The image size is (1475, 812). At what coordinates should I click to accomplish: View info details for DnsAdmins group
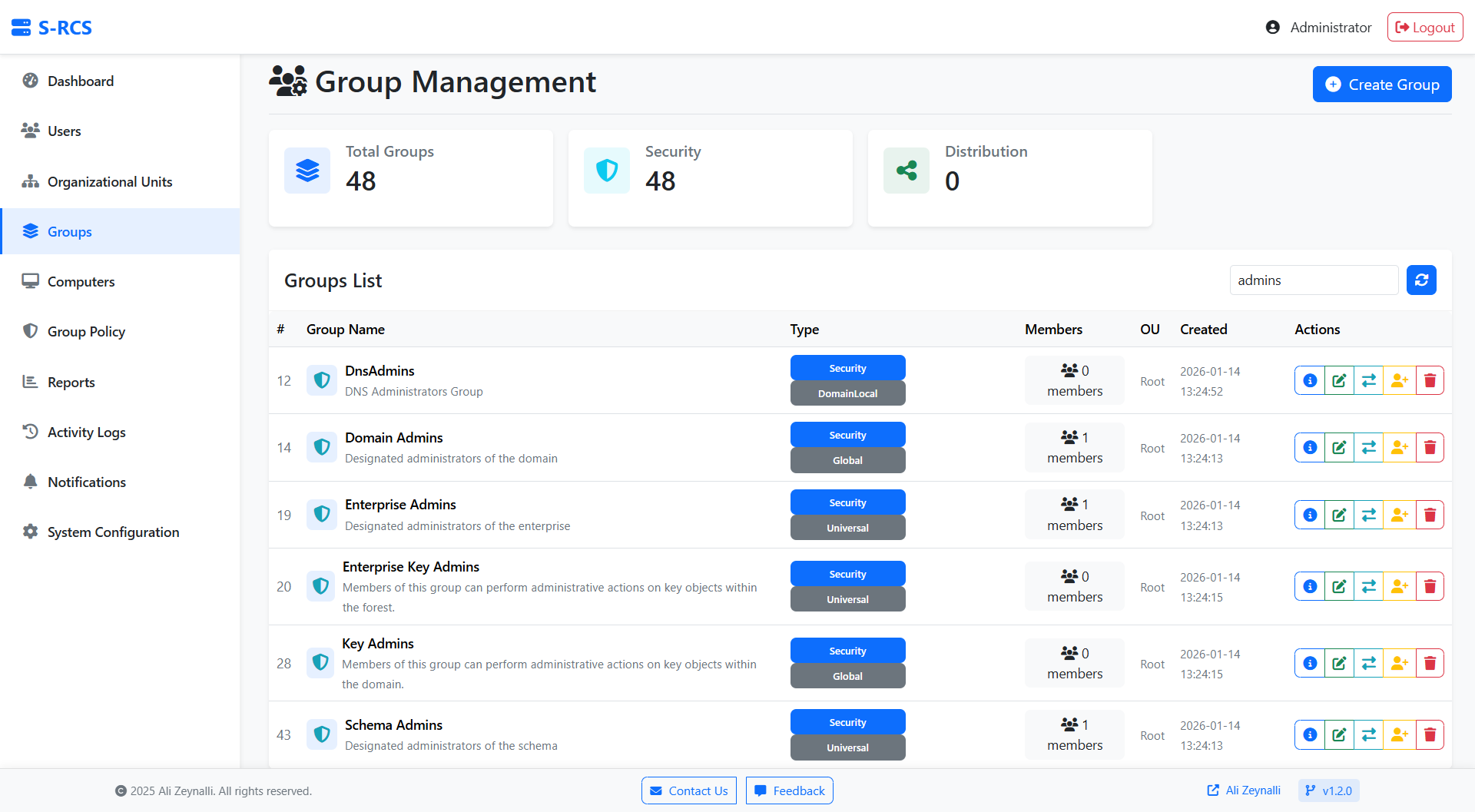(1309, 379)
